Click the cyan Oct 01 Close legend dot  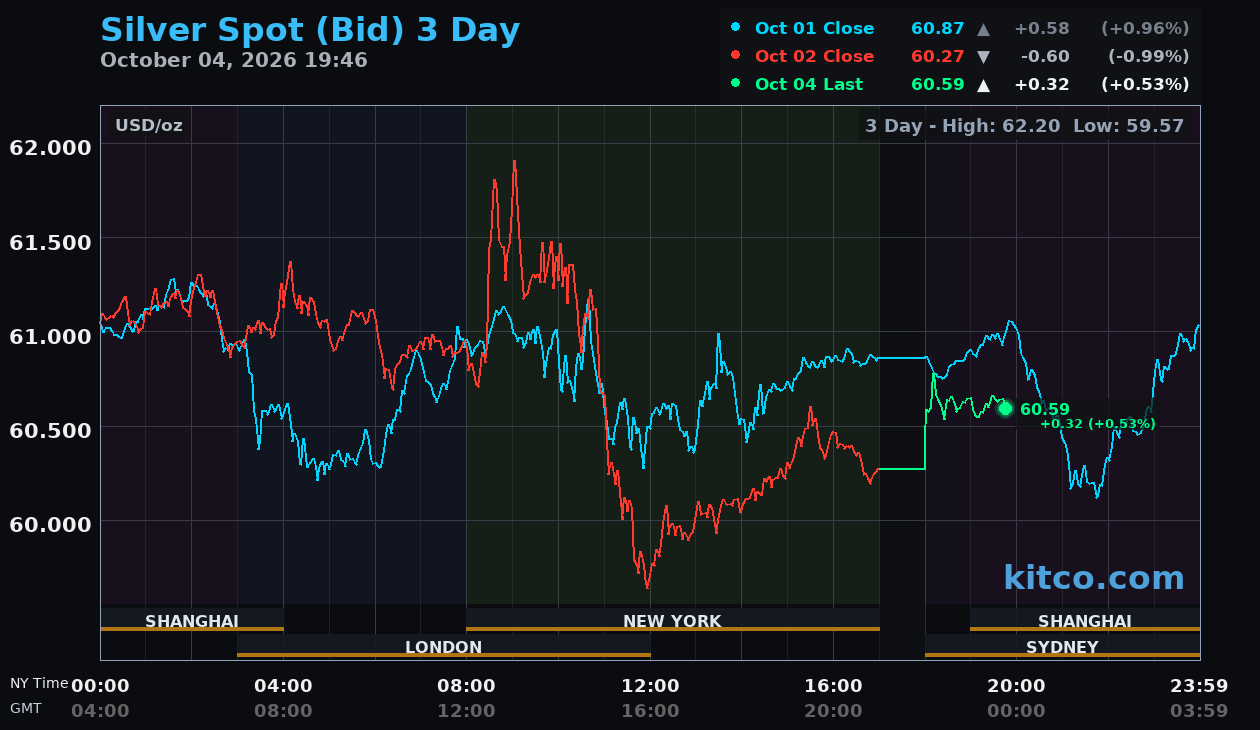point(736,27)
